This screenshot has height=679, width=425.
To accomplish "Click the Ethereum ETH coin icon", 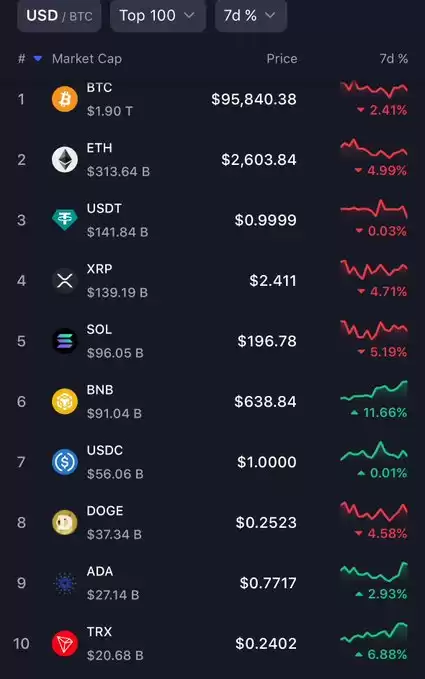I will 65,159.
